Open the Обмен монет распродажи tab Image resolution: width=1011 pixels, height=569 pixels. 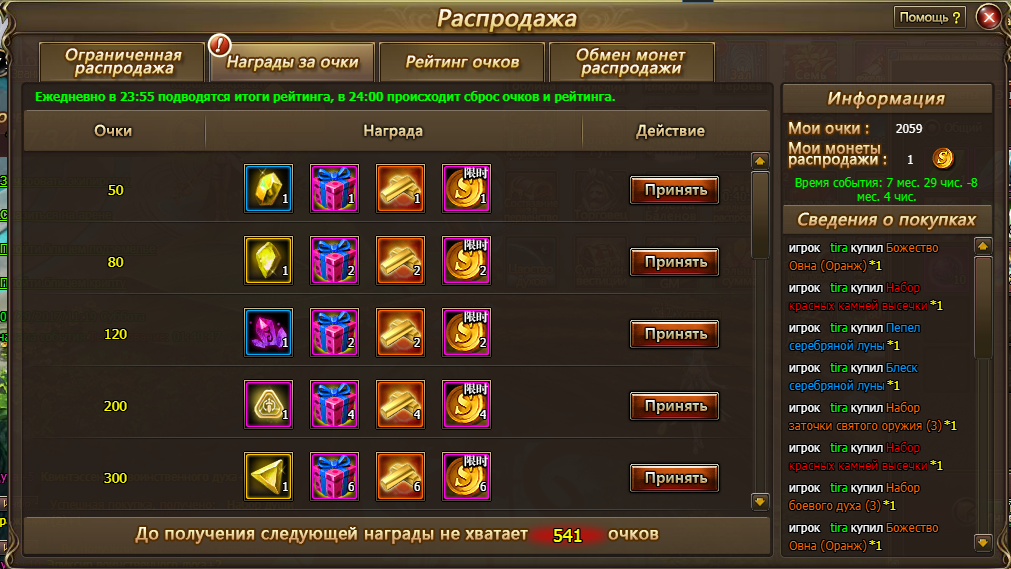pyautogui.click(x=631, y=63)
